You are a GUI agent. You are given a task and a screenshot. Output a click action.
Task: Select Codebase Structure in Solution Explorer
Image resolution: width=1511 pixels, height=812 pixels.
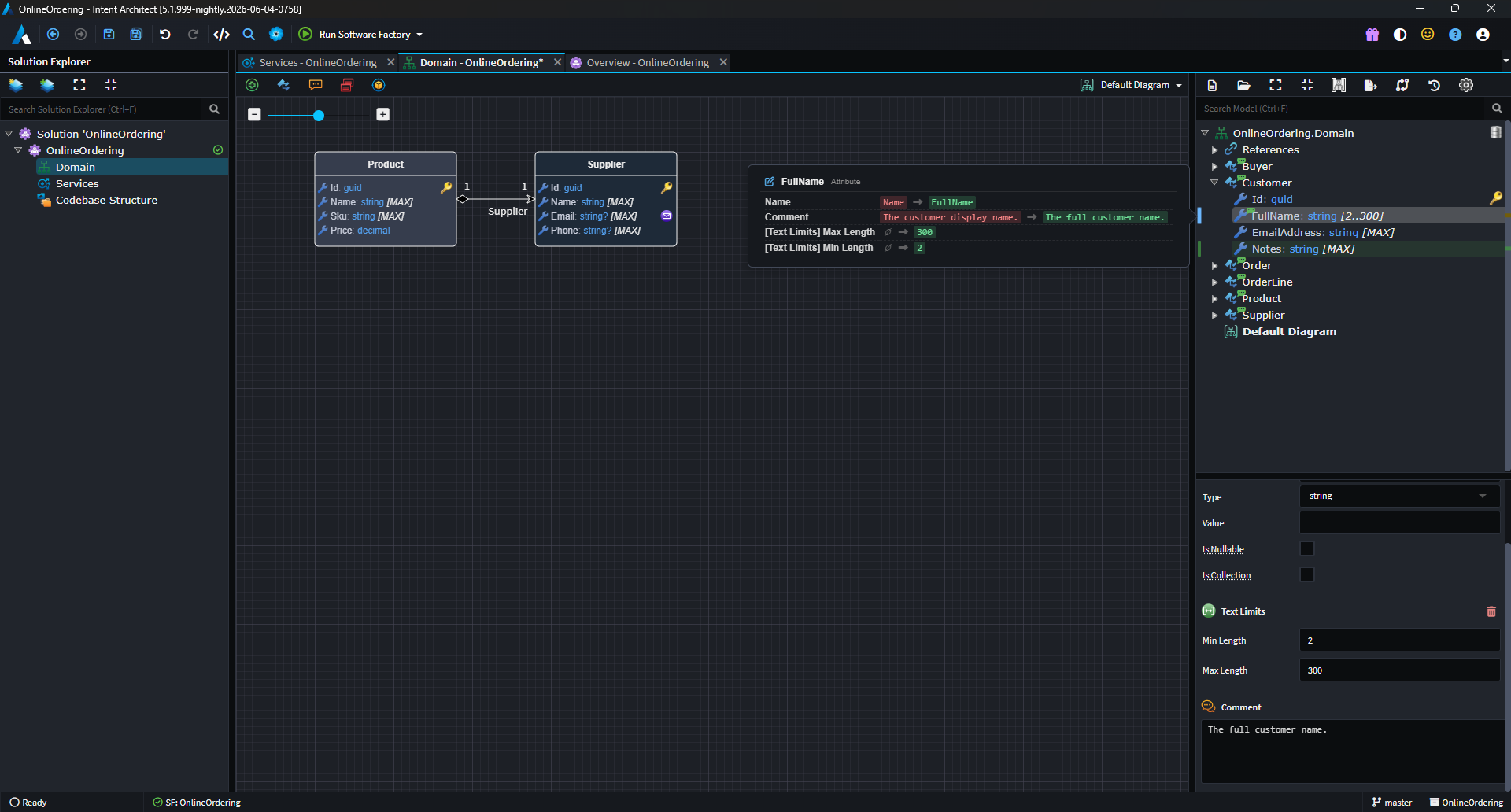tap(106, 200)
